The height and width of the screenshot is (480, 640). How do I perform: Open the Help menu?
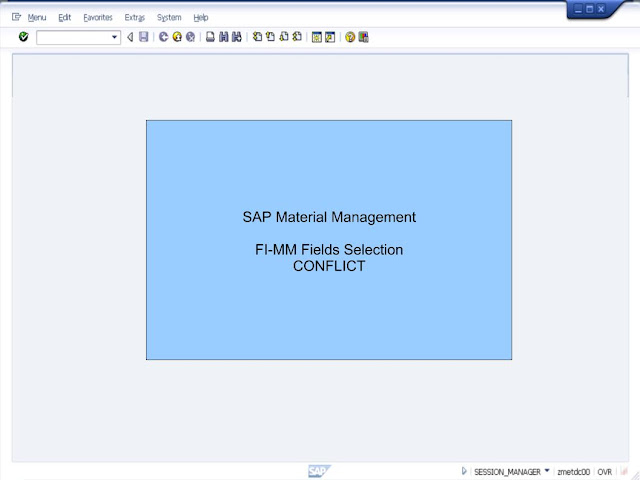pos(201,18)
